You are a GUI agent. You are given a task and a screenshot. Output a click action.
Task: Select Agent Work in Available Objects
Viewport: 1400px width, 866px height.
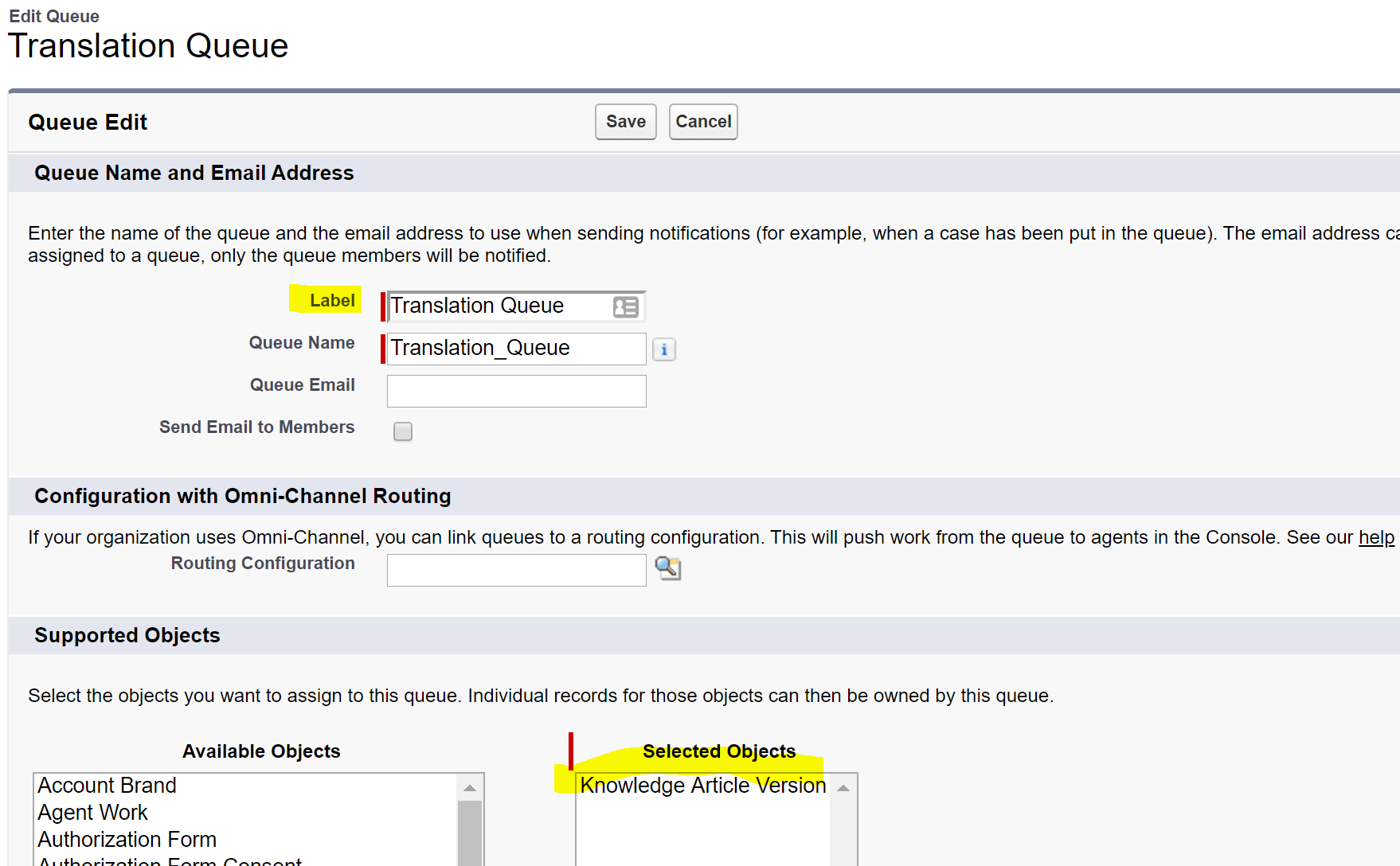click(246, 813)
